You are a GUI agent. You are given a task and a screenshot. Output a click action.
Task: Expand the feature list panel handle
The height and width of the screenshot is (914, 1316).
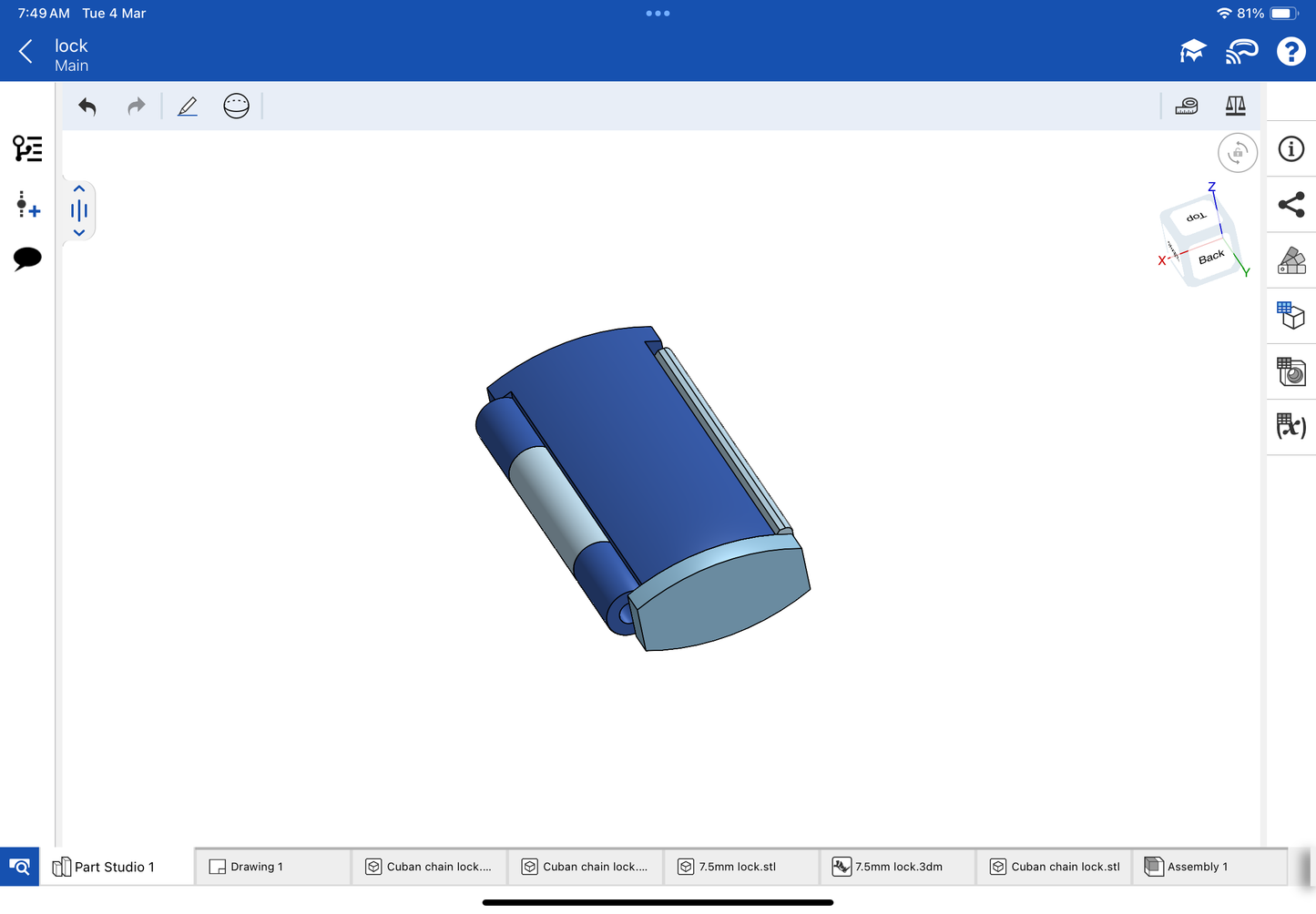click(79, 211)
